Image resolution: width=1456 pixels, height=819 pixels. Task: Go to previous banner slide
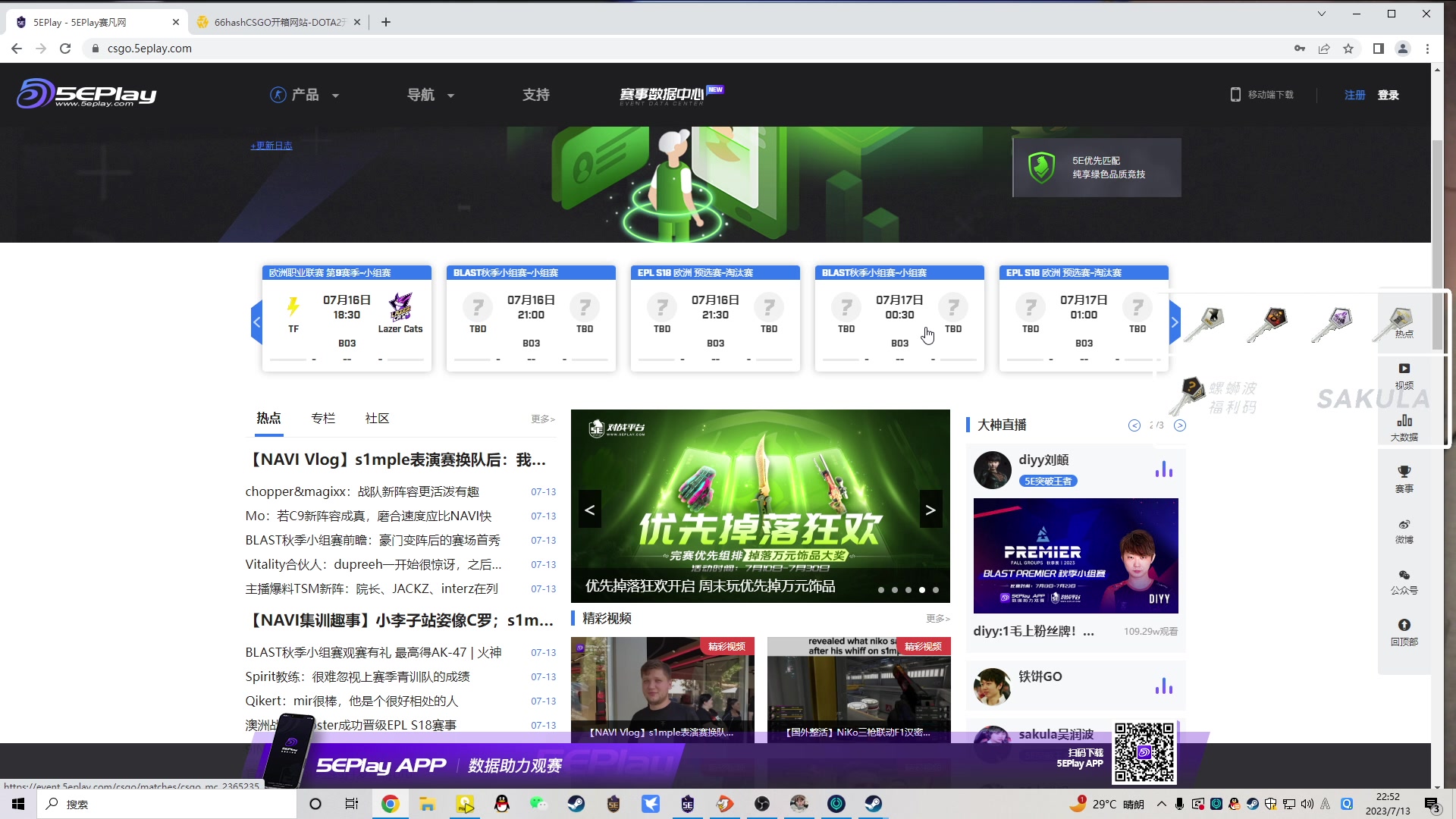[x=590, y=510]
